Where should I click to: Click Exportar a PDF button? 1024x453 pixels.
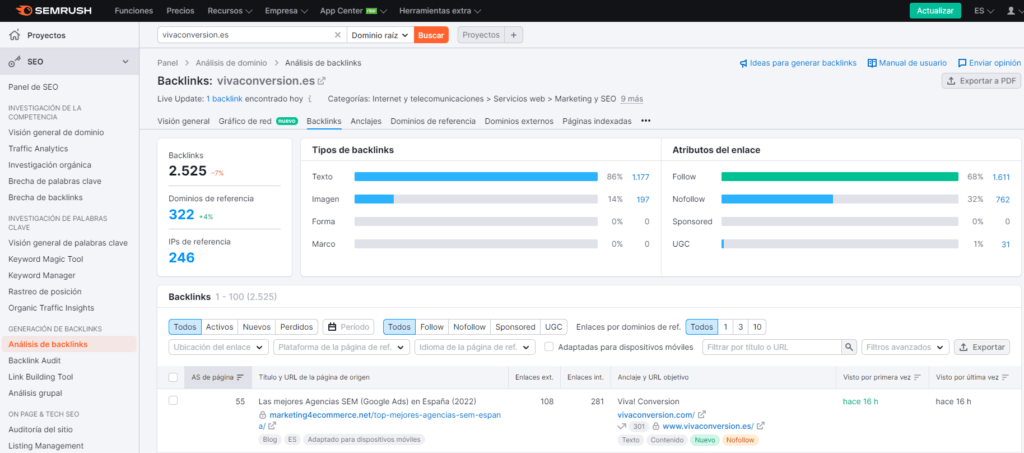(981, 81)
